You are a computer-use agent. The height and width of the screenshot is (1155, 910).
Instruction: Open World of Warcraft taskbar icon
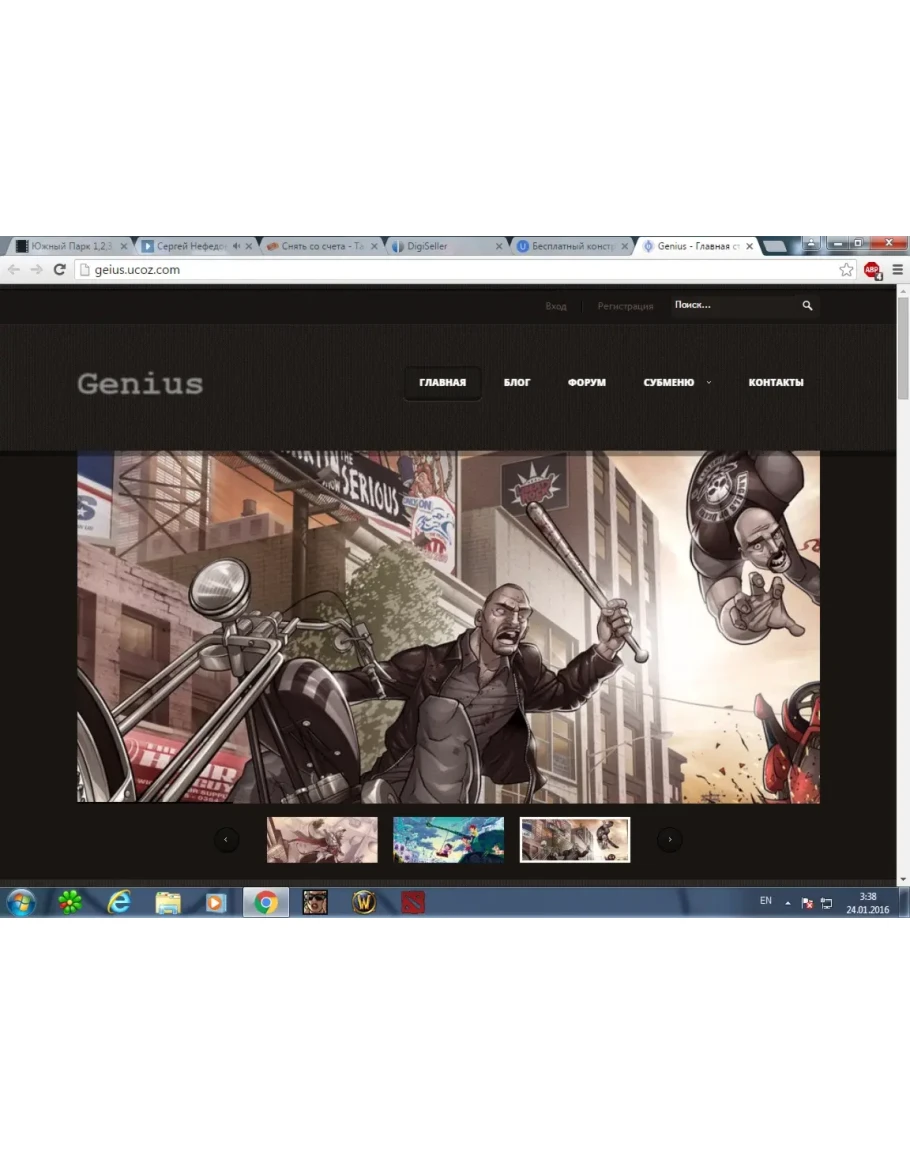coord(364,902)
